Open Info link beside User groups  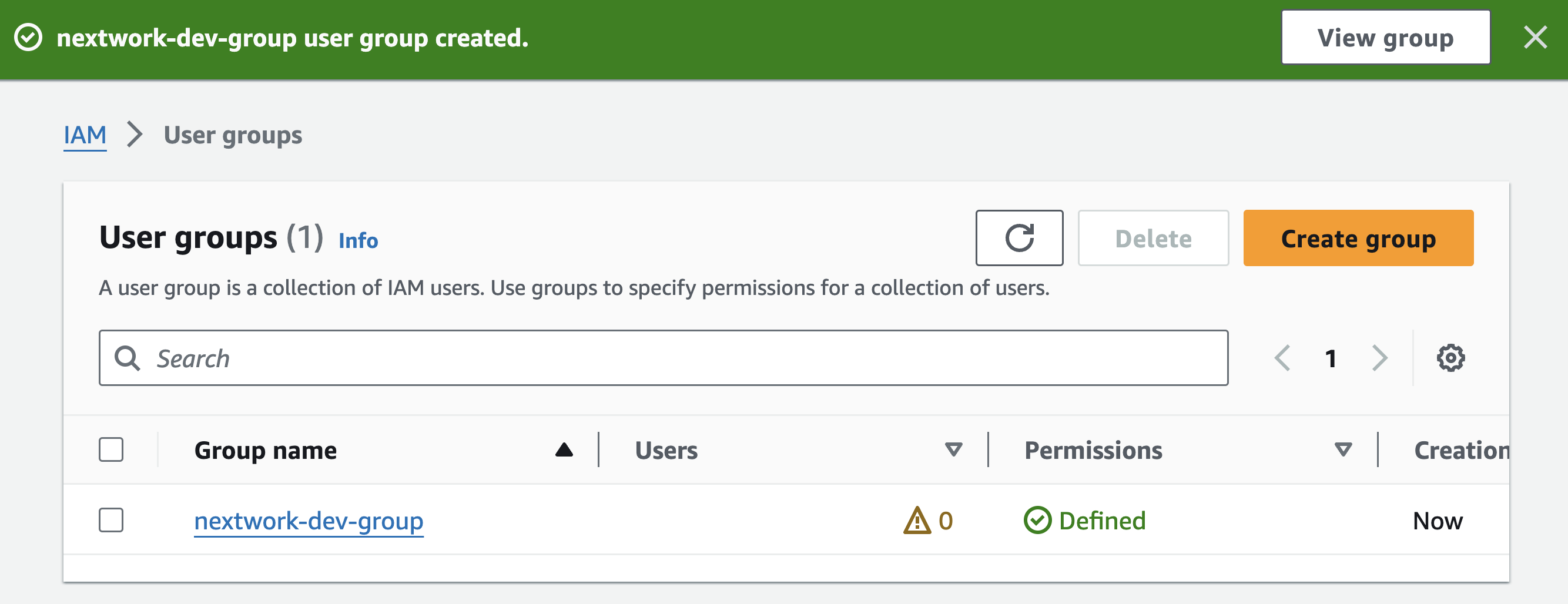(x=358, y=241)
